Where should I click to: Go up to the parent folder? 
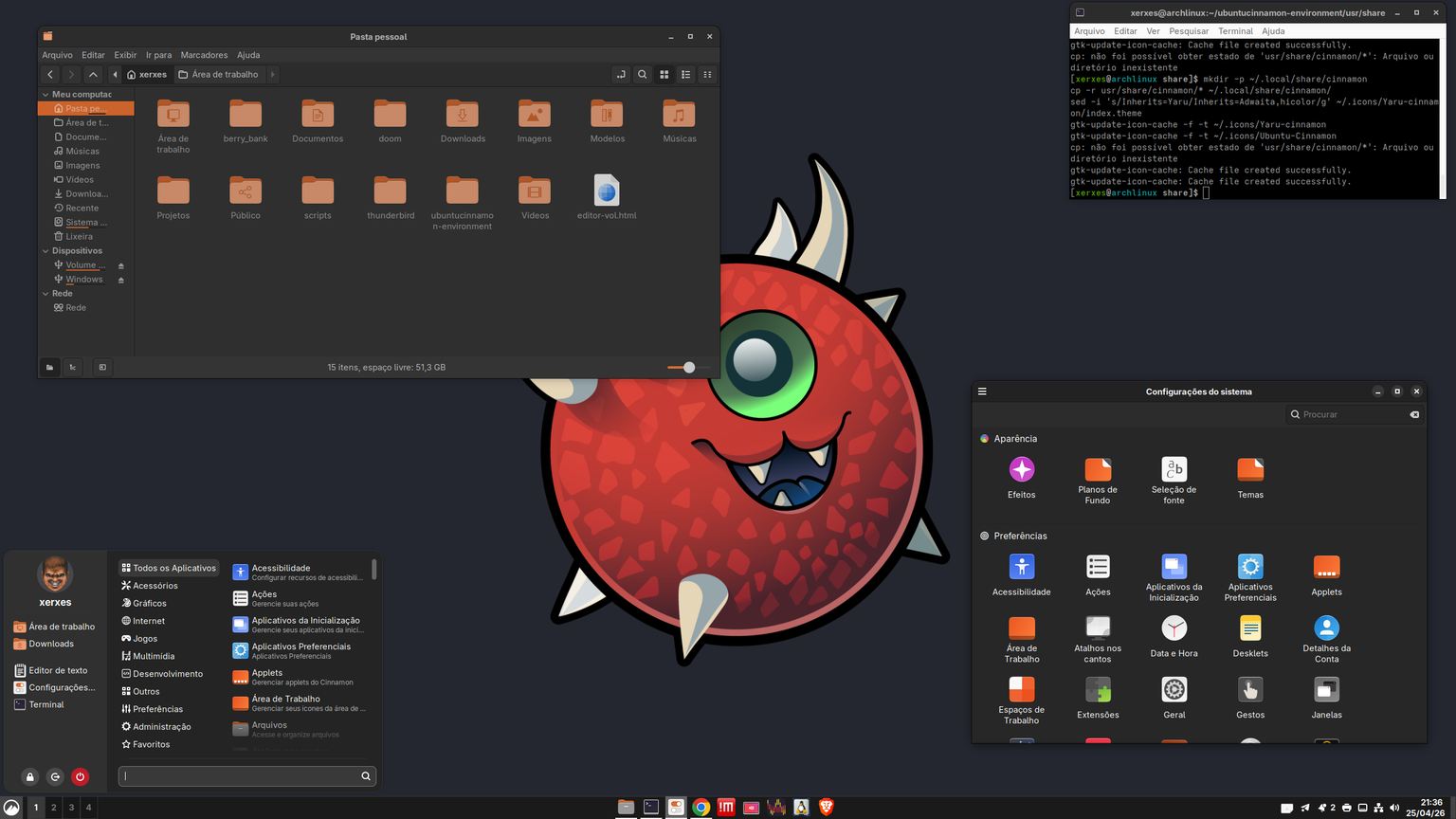93,74
